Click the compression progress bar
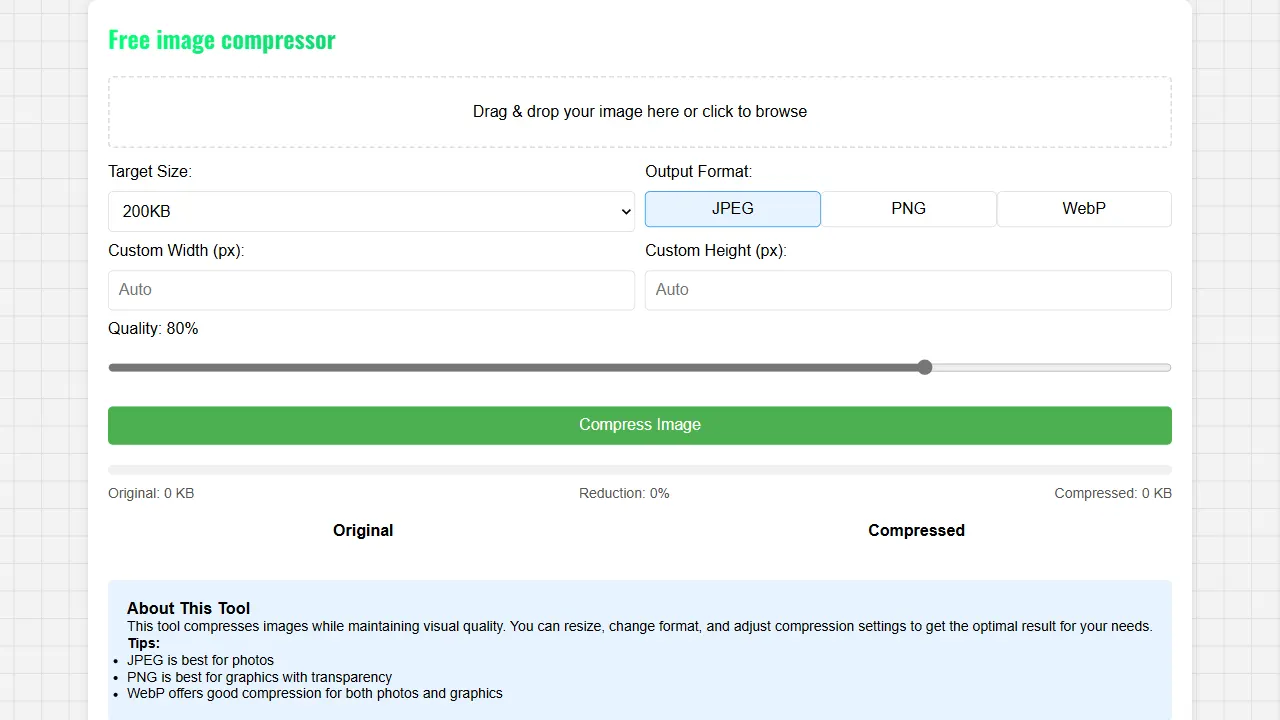This screenshot has width=1280, height=720. (640, 470)
